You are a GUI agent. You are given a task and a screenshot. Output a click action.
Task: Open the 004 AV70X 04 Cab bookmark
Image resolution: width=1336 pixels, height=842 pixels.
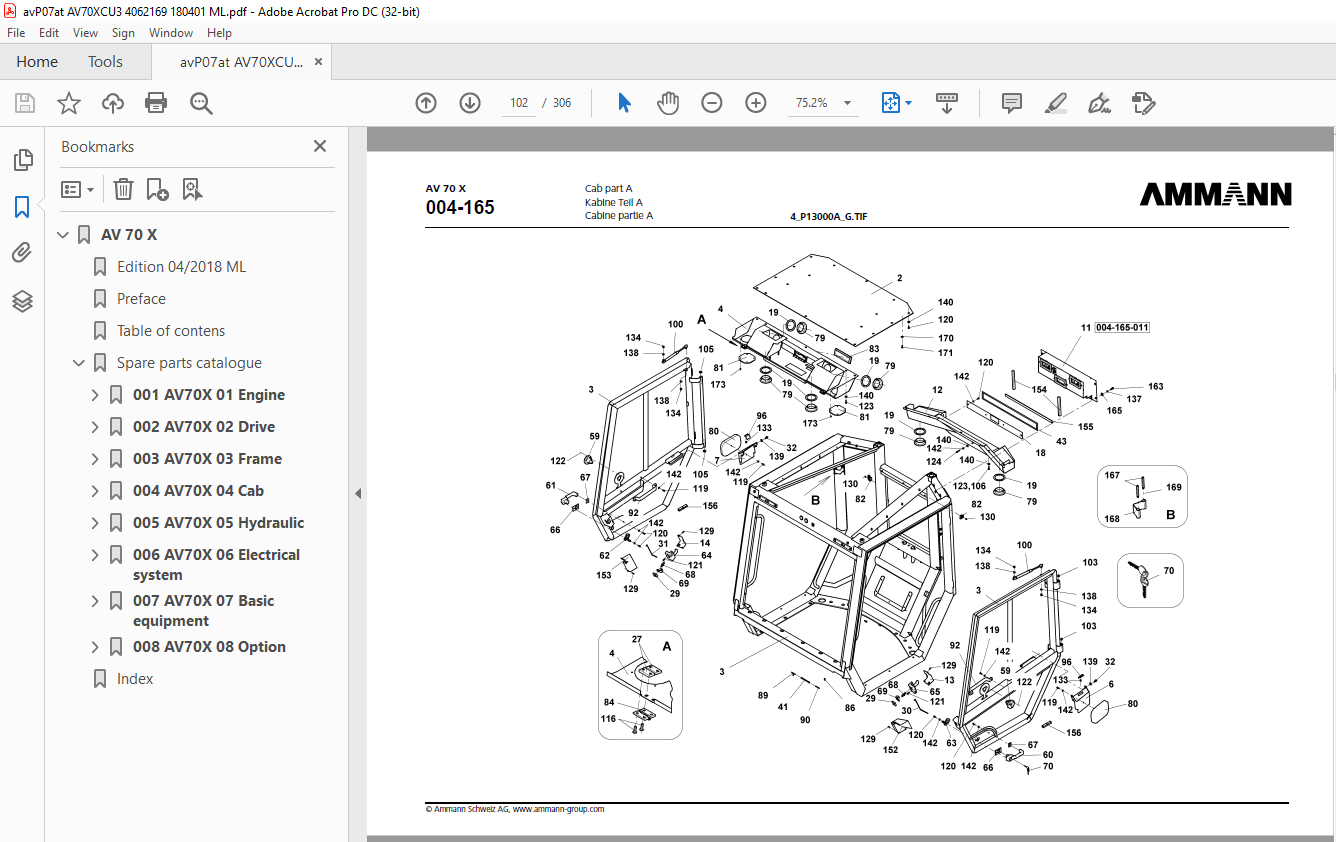coord(198,491)
